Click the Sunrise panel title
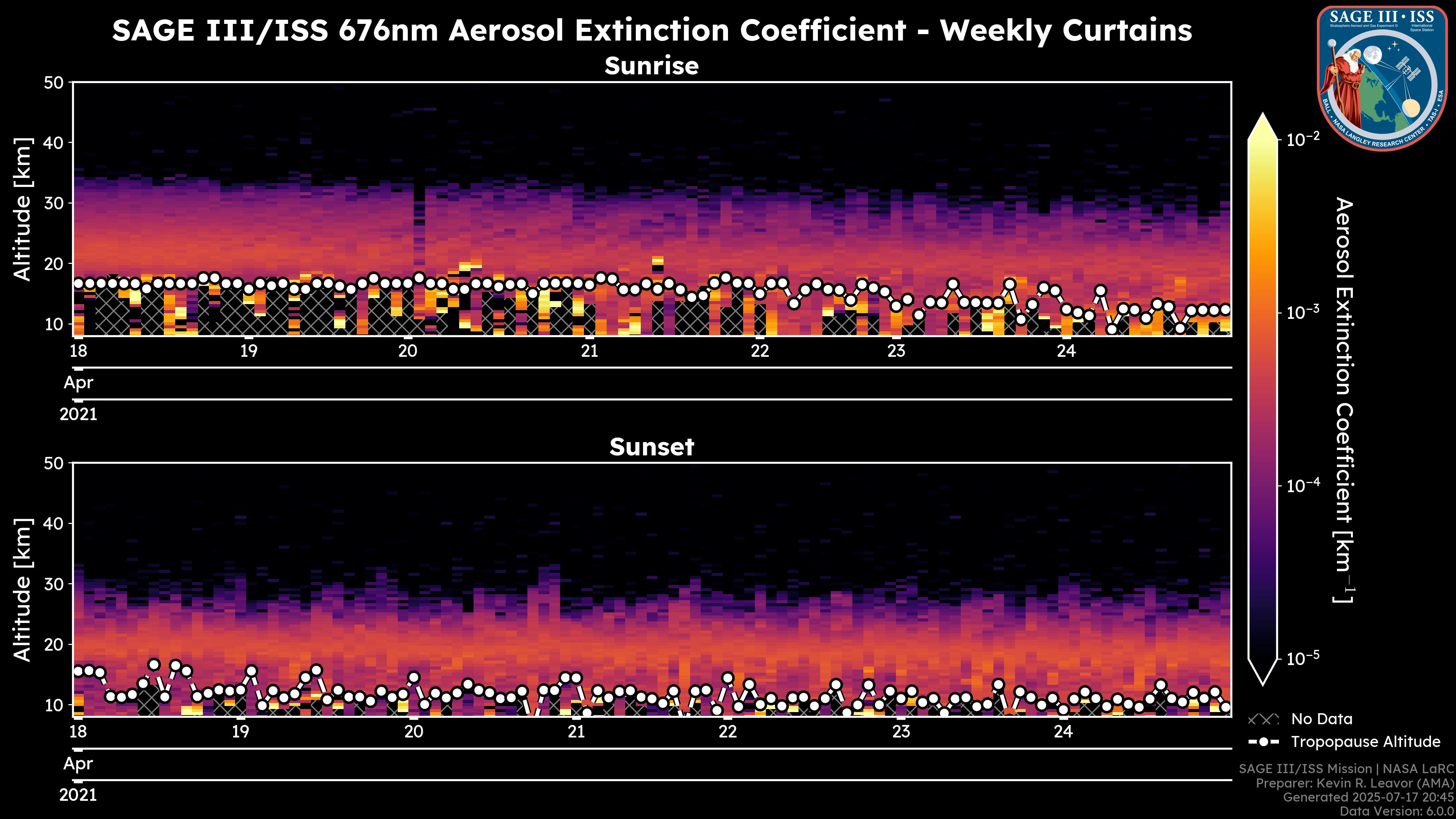Viewport: 1456px width, 819px height. pos(651,66)
